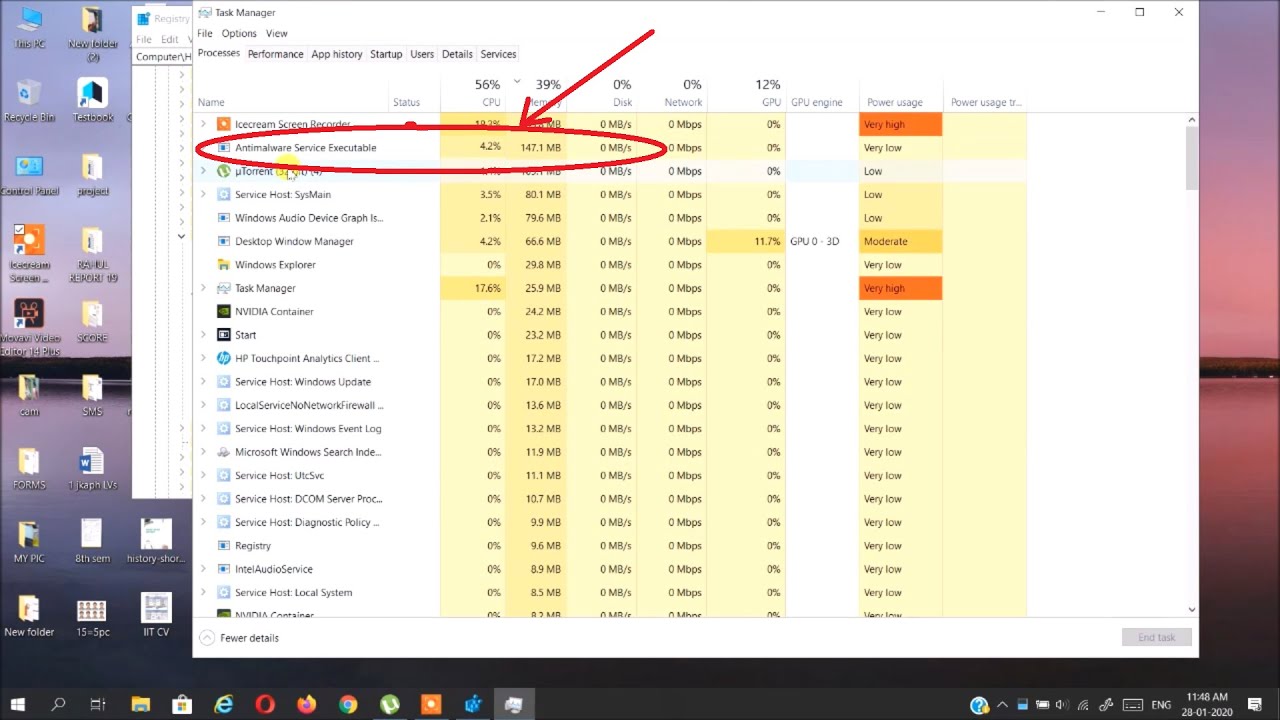The height and width of the screenshot is (720, 1280).
Task: Click the Start process icon in the list
Action: click(224, 335)
